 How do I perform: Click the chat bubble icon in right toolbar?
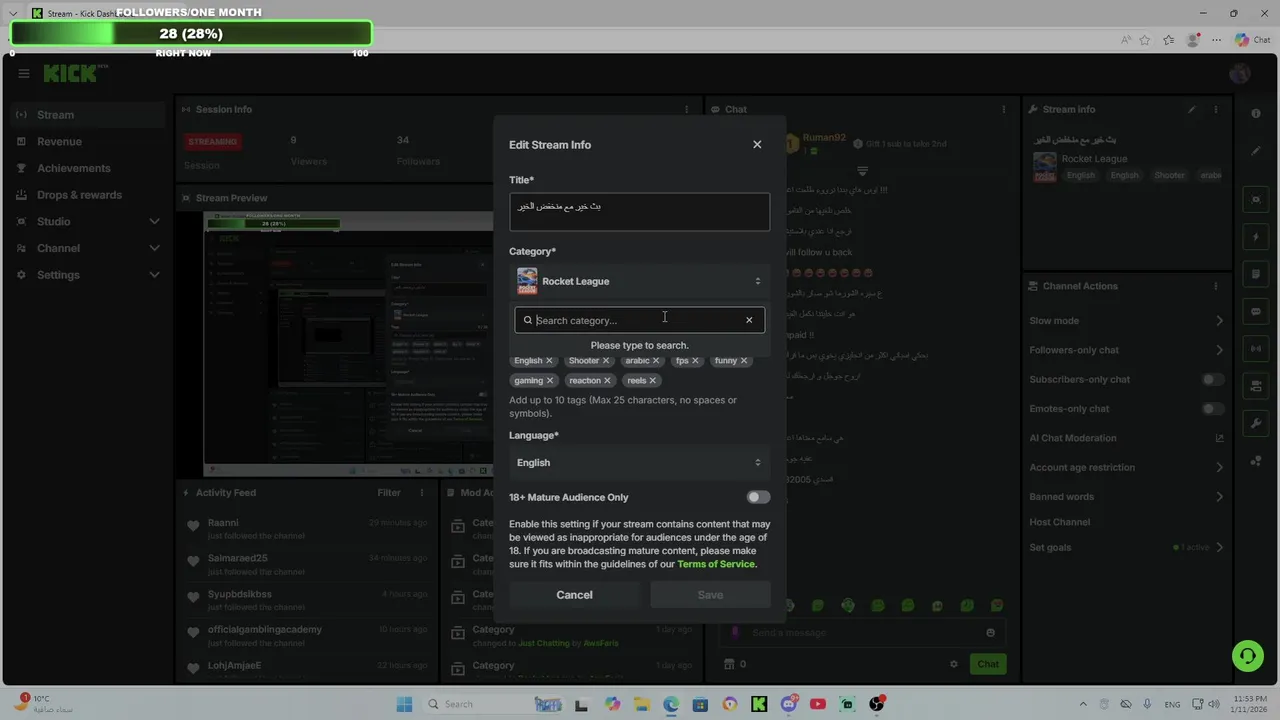click(1256, 312)
